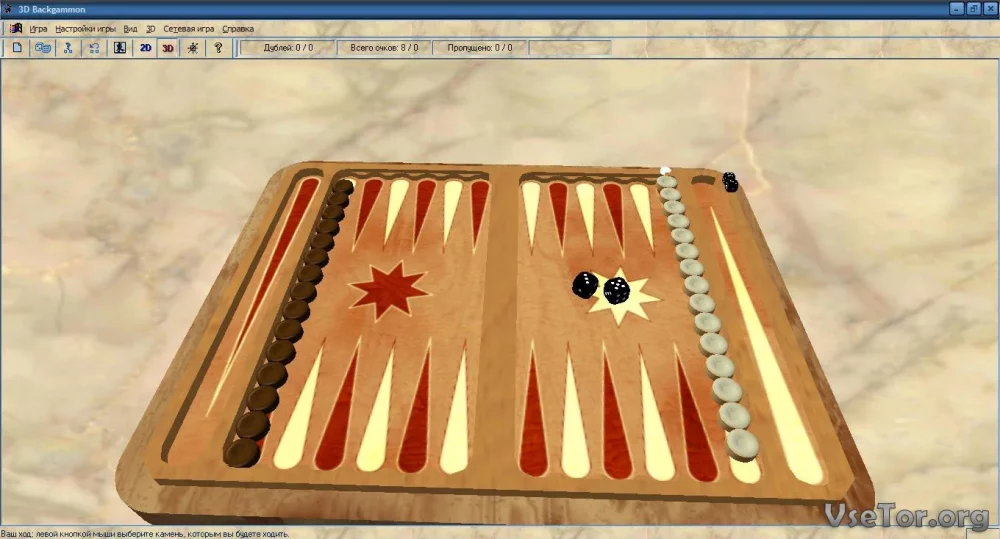Select the nearest white checker in the stack

click(742, 440)
